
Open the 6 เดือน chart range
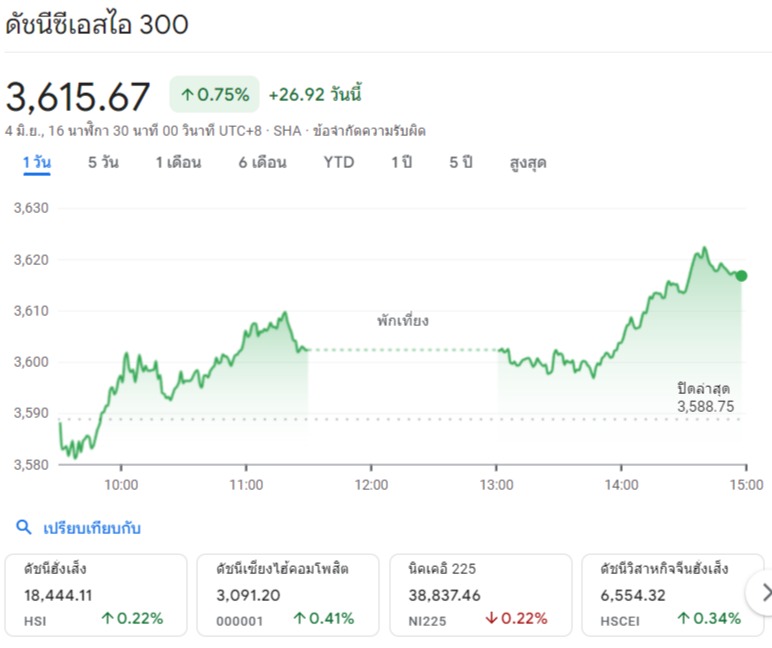point(262,162)
